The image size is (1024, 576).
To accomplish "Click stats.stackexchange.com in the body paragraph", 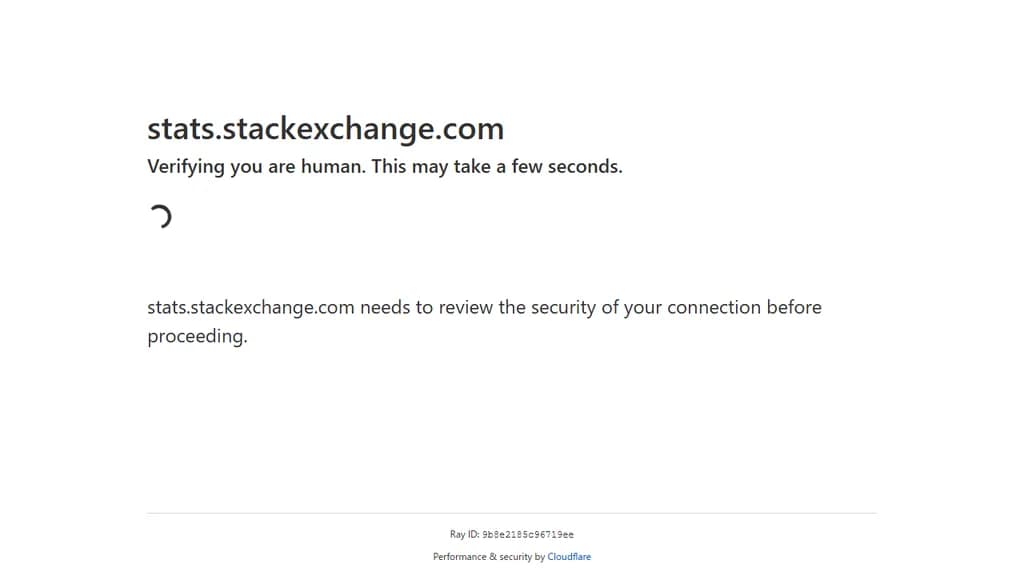I will point(250,308).
